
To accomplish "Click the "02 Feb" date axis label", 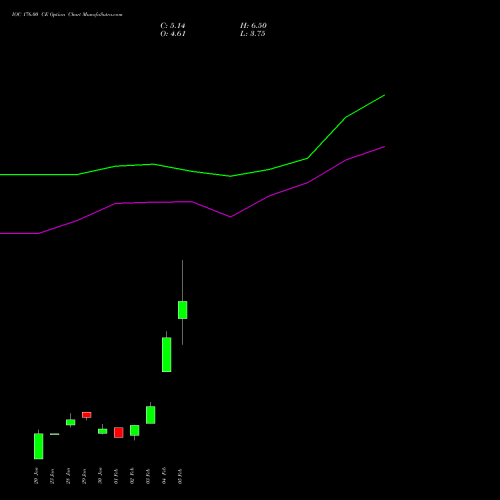I will pyautogui.click(x=132, y=476).
